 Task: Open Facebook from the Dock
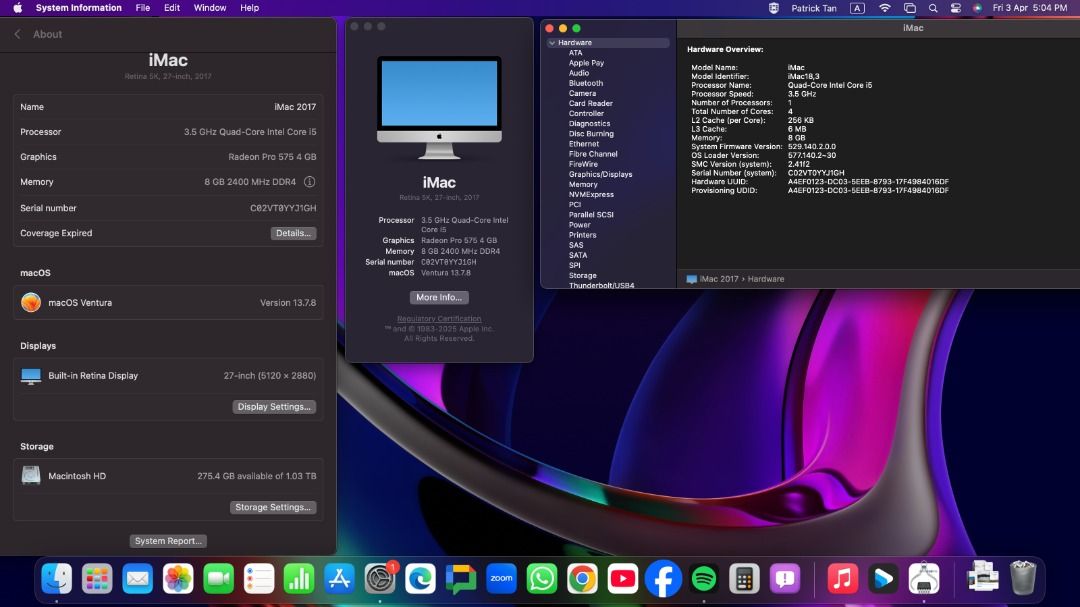(x=663, y=578)
